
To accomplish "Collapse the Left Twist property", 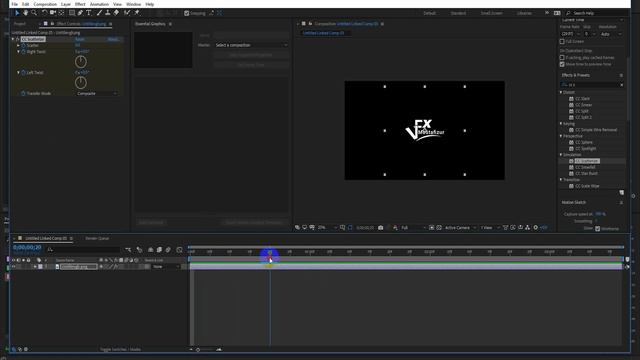I will [x=18, y=73].
